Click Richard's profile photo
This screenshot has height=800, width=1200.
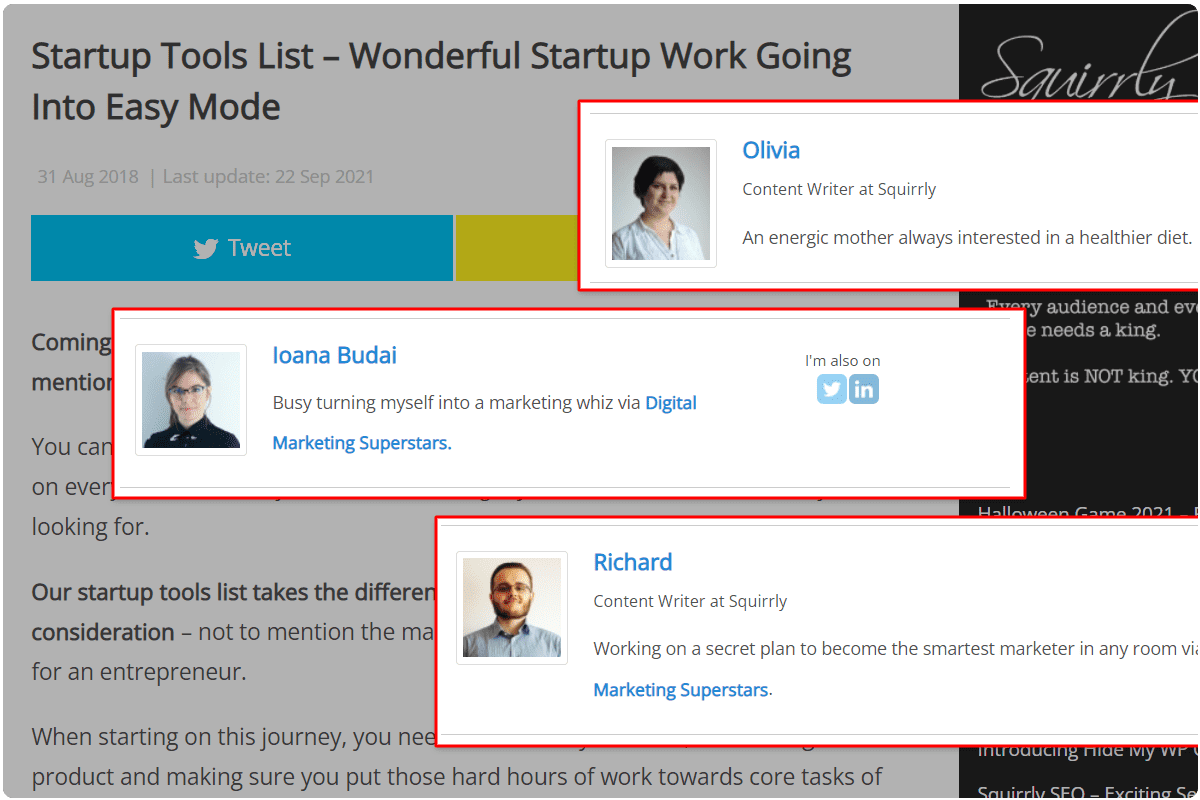pyautogui.click(x=512, y=608)
